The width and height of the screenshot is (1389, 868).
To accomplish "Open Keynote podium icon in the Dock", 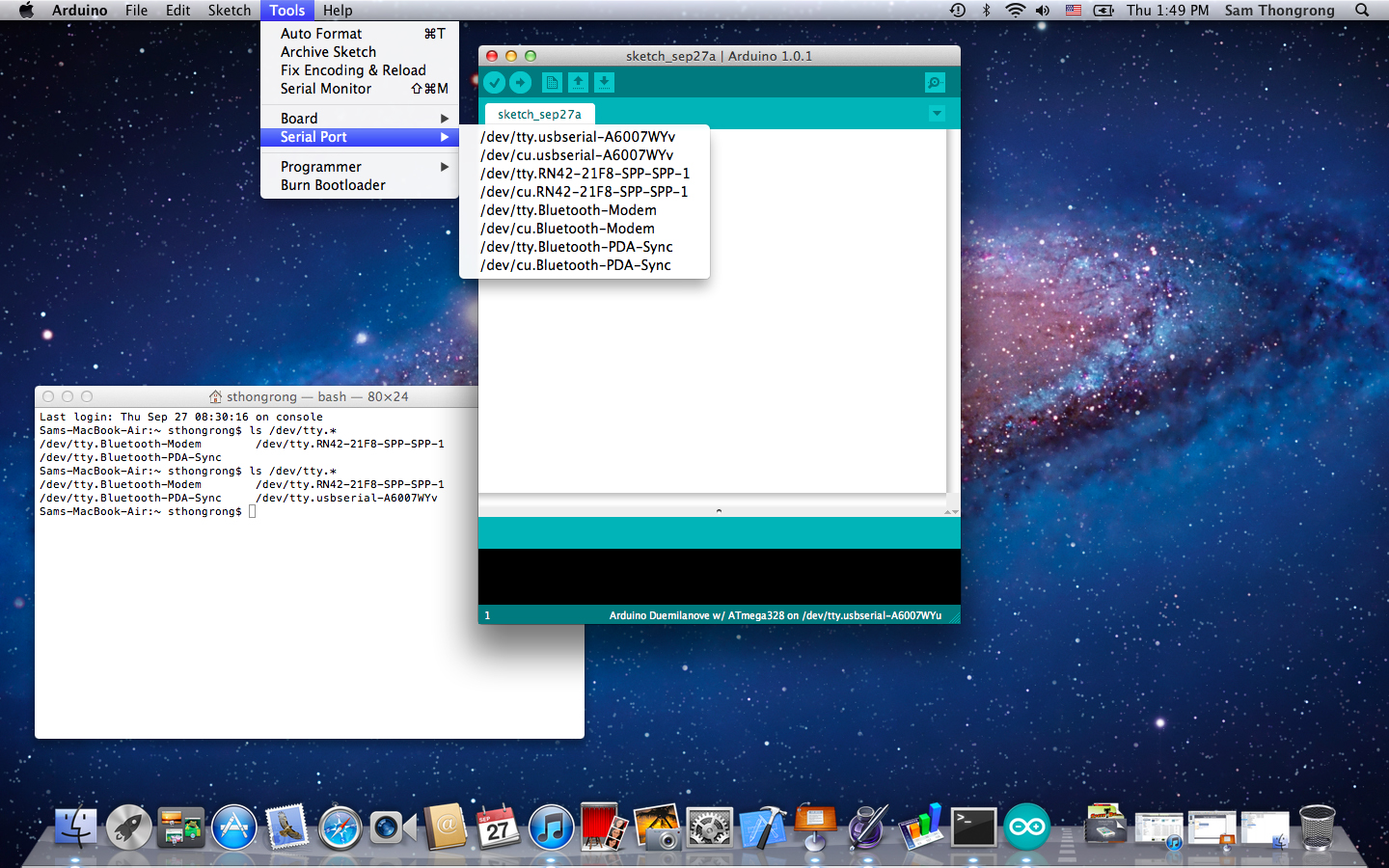I will (x=815, y=827).
